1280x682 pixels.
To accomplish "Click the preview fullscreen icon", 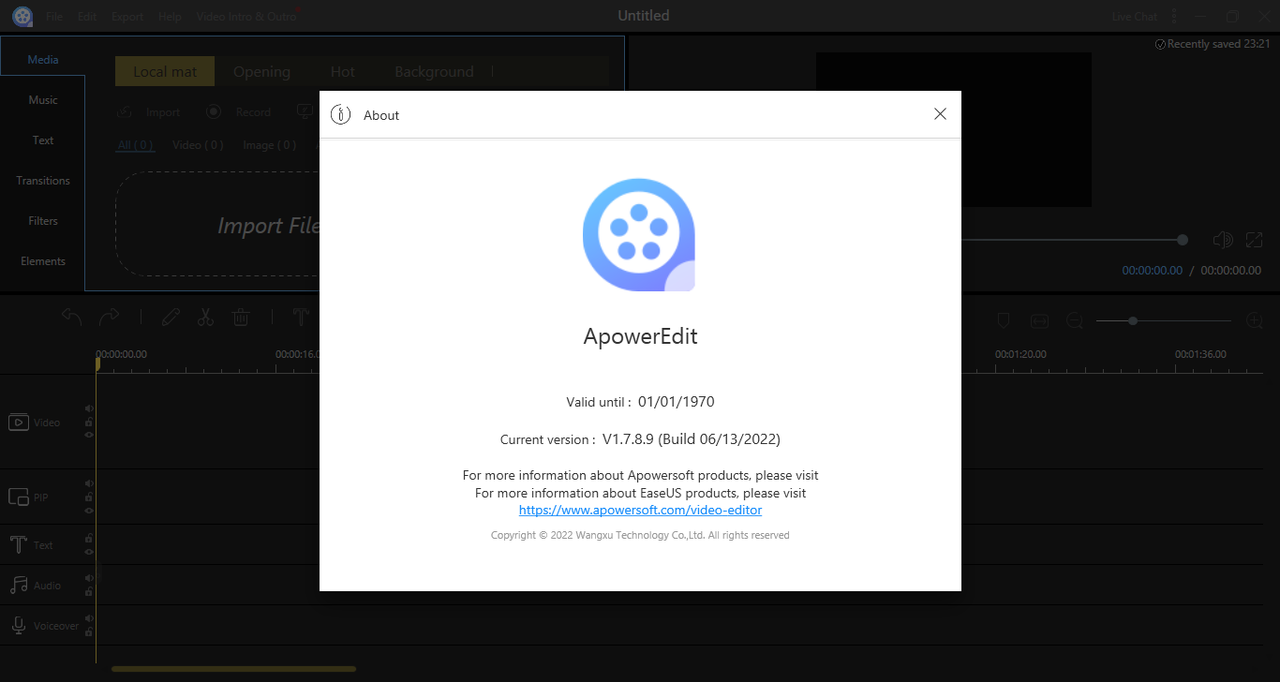I will tap(1254, 240).
